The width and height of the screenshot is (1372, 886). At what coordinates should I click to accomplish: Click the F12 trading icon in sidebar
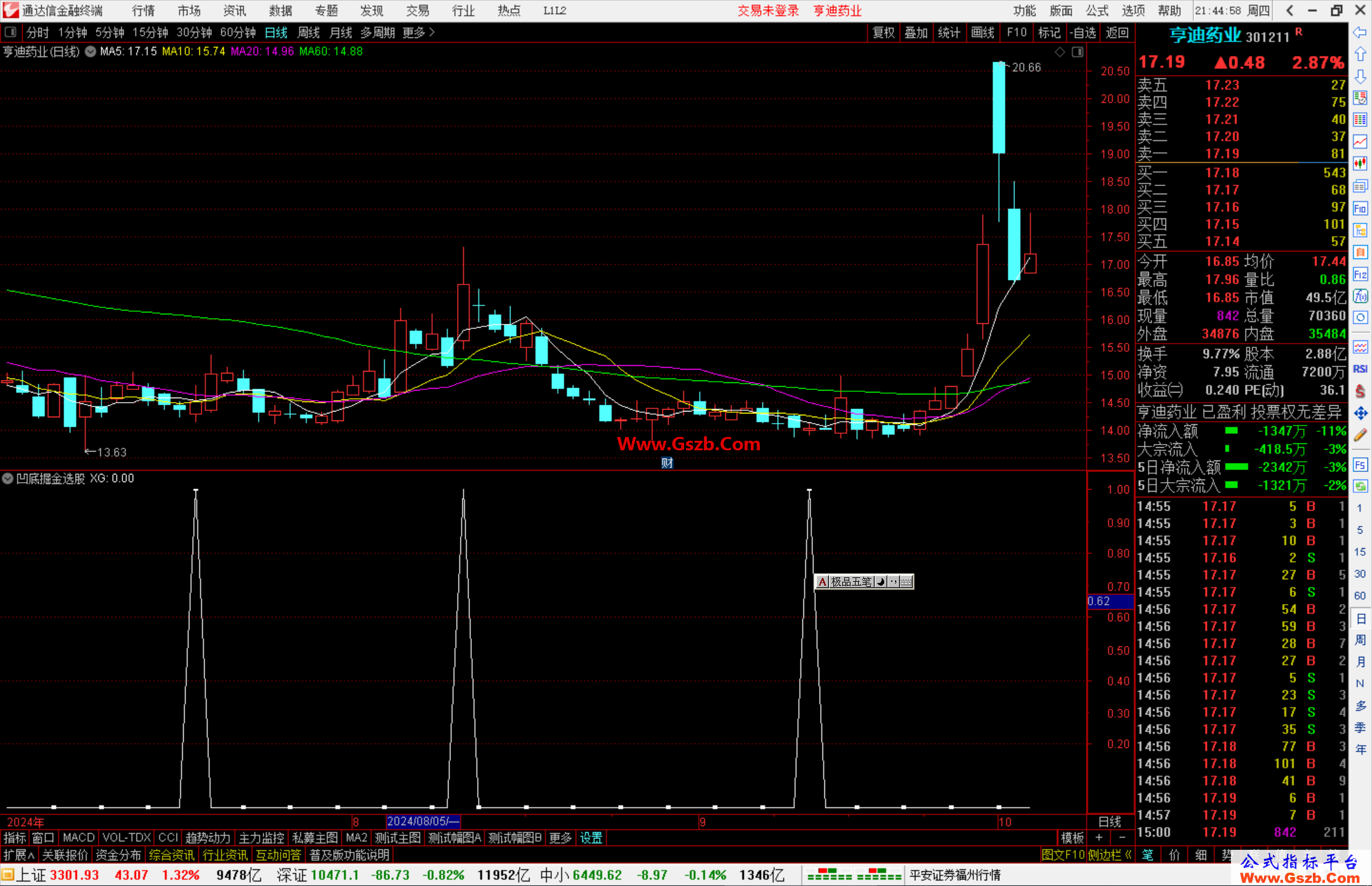click(x=1360, y=274)
